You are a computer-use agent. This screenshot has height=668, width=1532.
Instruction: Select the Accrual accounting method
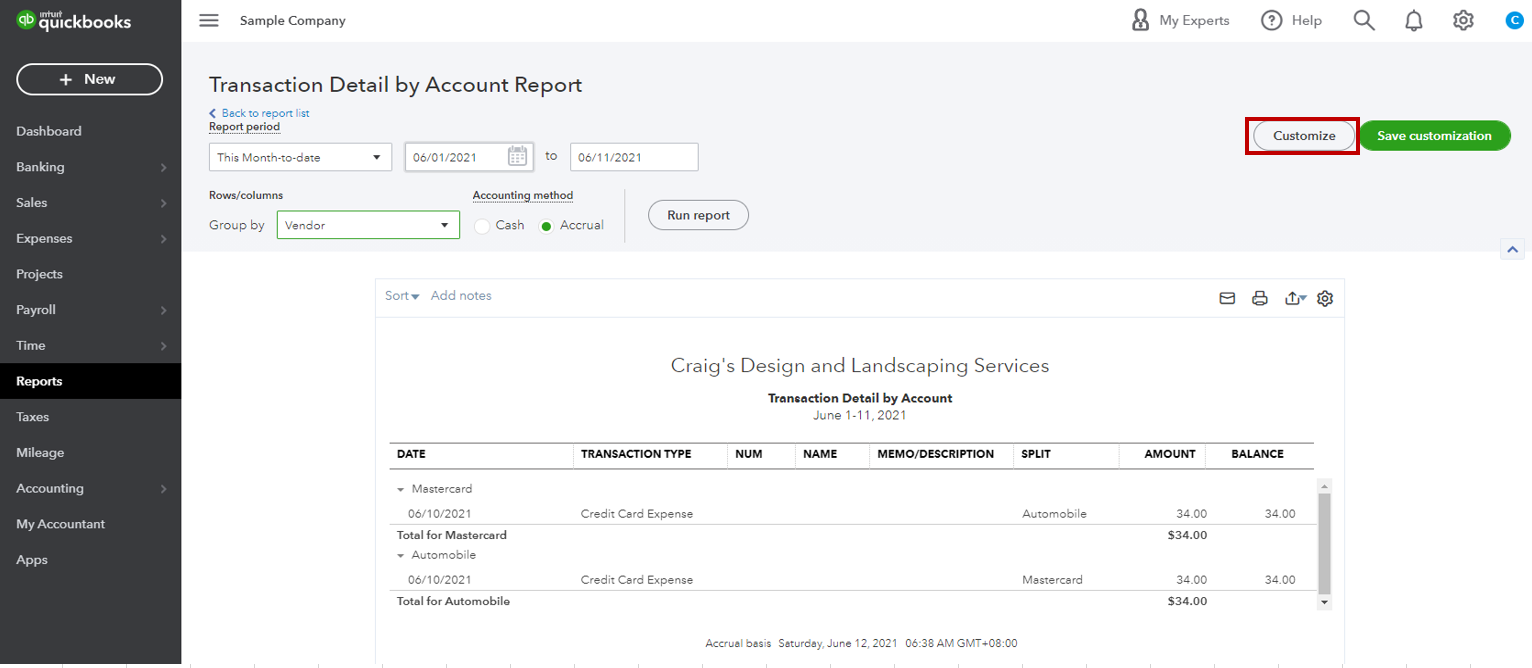tap(546, 225)
